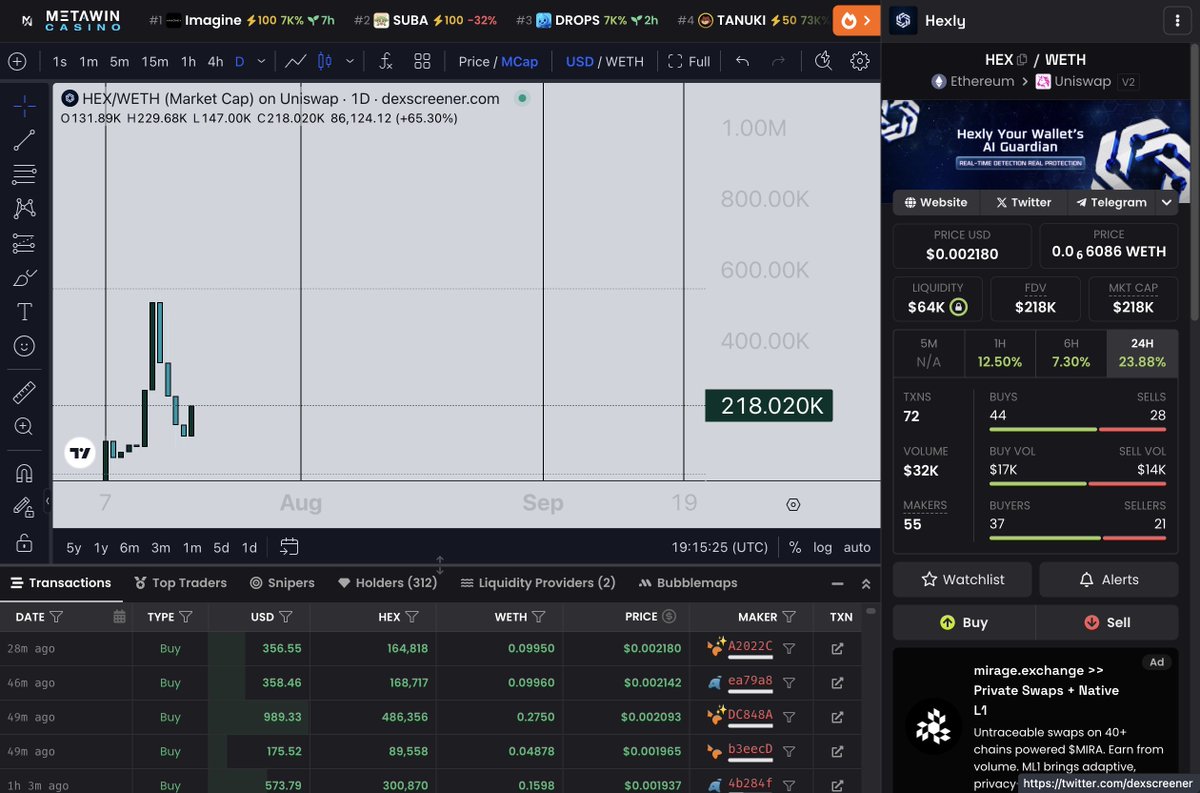Toggle percent scale on chart

click(x=795, y=547)
